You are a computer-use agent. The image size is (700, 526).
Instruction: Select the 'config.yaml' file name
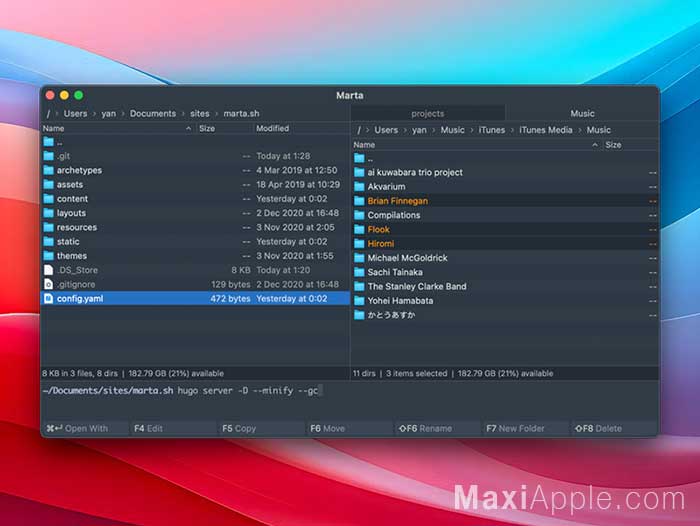pyautogui.click(x=80, y=299)
